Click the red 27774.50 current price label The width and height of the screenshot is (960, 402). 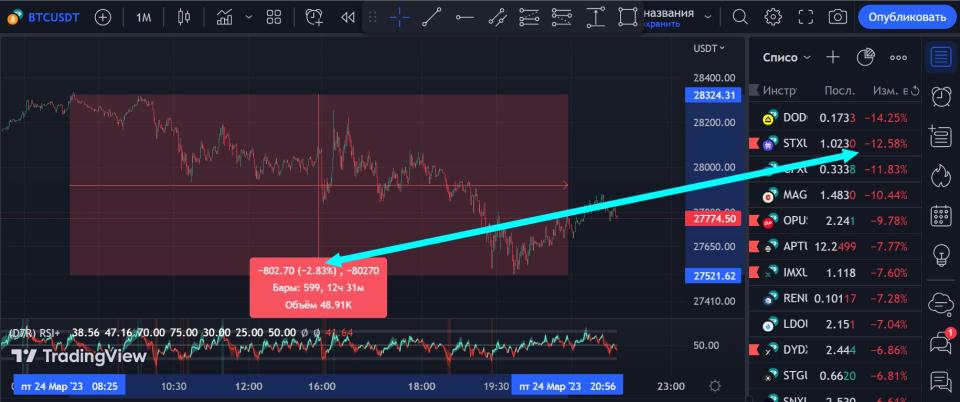coord(714,218)
